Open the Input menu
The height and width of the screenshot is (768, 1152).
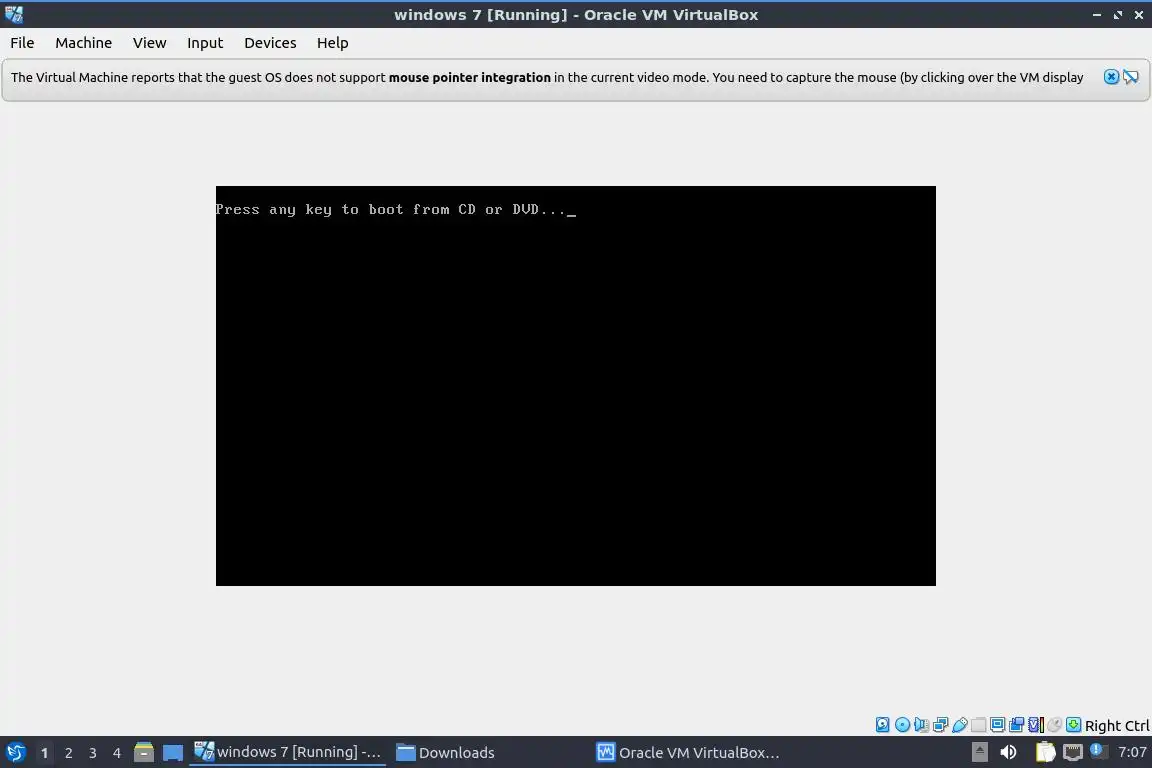tap(205, 43)
